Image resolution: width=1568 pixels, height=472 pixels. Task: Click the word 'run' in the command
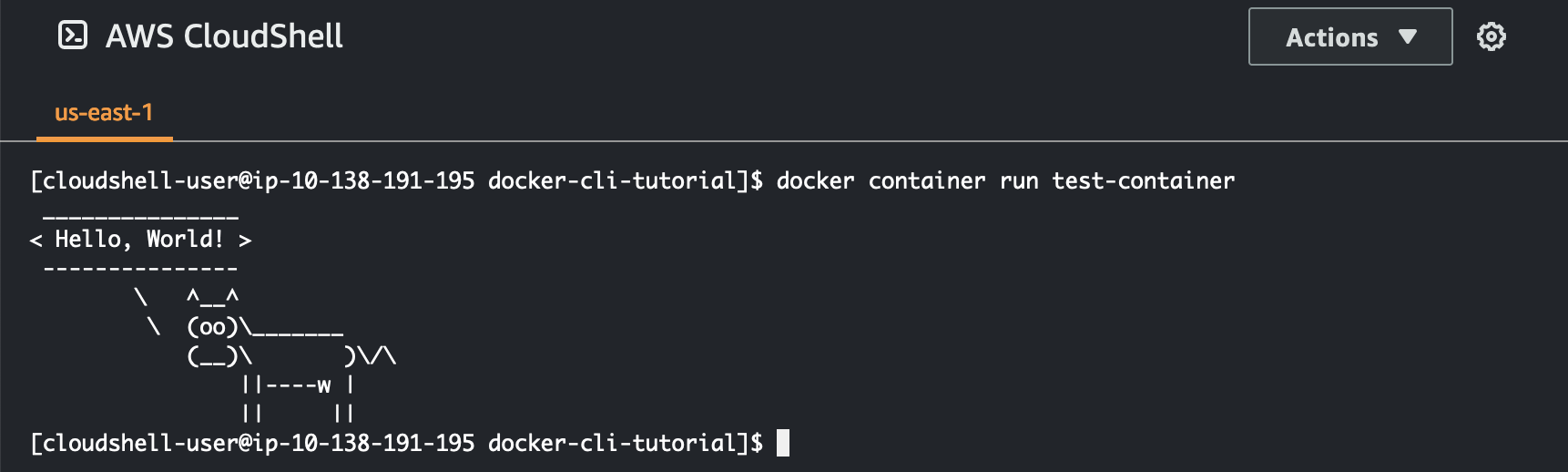pyautogui.click(x=1019, y=180)
